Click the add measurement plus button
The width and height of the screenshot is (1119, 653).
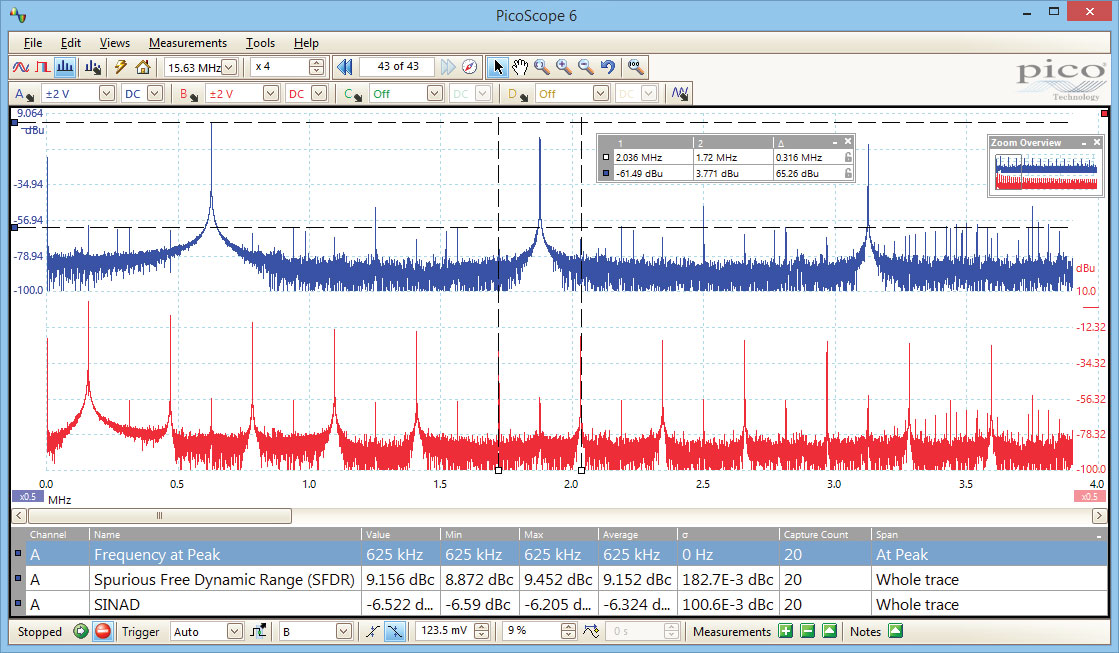(786, 631)
